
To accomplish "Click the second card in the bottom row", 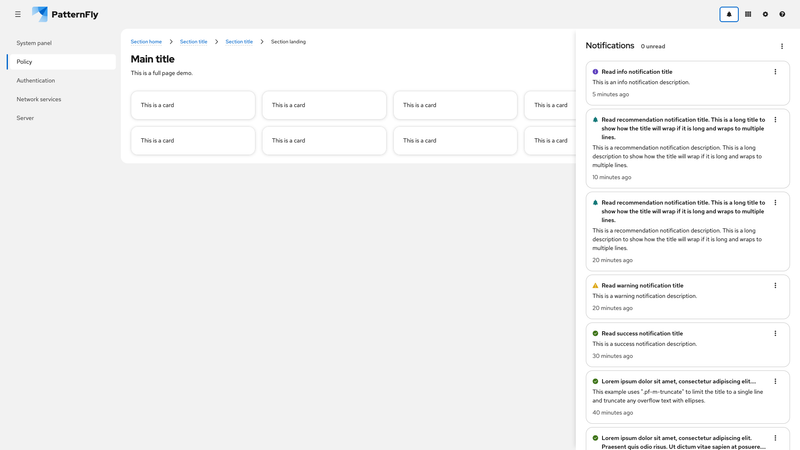I will pos(324,140).
